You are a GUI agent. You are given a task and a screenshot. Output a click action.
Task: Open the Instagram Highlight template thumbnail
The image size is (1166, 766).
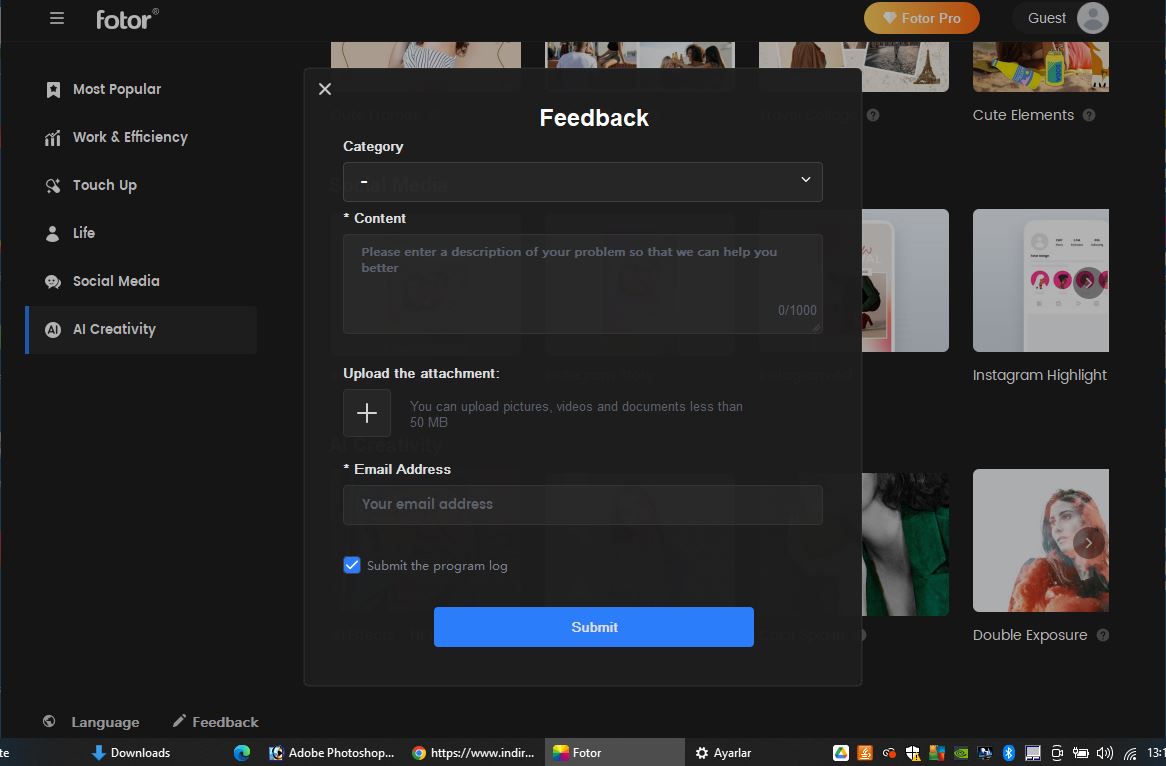(1040, 280)
